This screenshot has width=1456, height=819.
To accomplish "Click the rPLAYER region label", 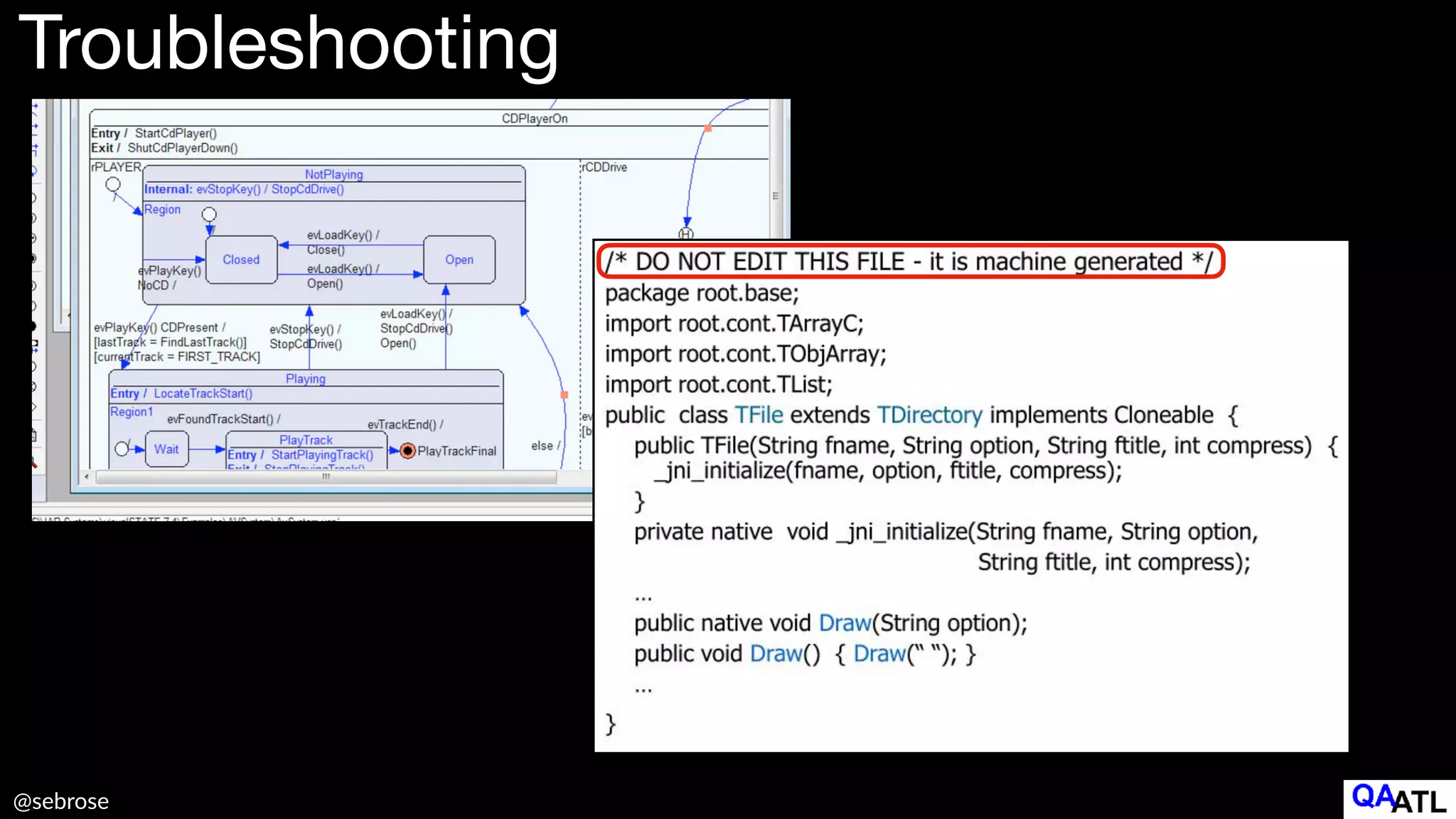I will tap(117, 167).
